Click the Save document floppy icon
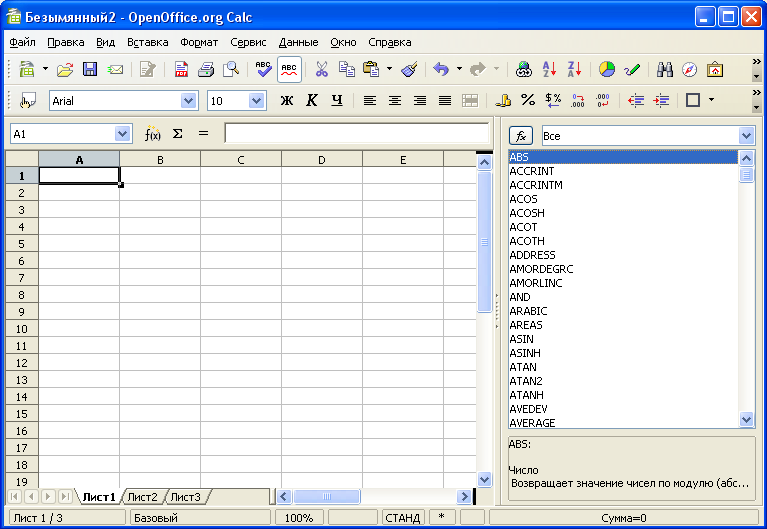 (90, 70)
